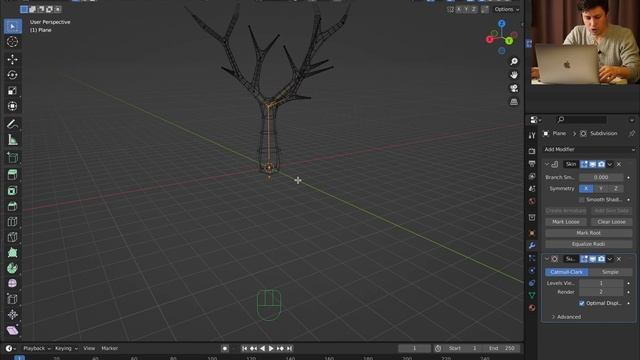Toggle Subdivision modifier render camera icon
Screen dimensions: 640x360
tap(601, 259)
